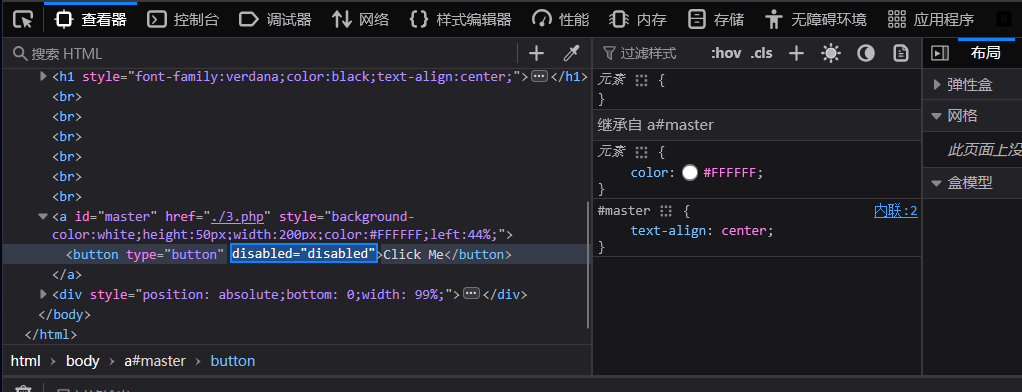Click the create new node plus icon

click(536, 53)
